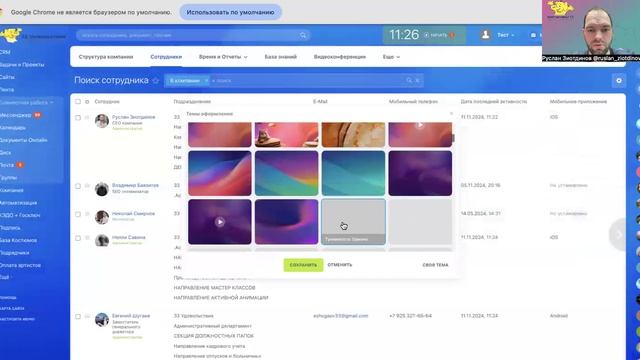
Task: Click the row menu icon next to Николай Смирнов
Action: (x=87, y=214)
